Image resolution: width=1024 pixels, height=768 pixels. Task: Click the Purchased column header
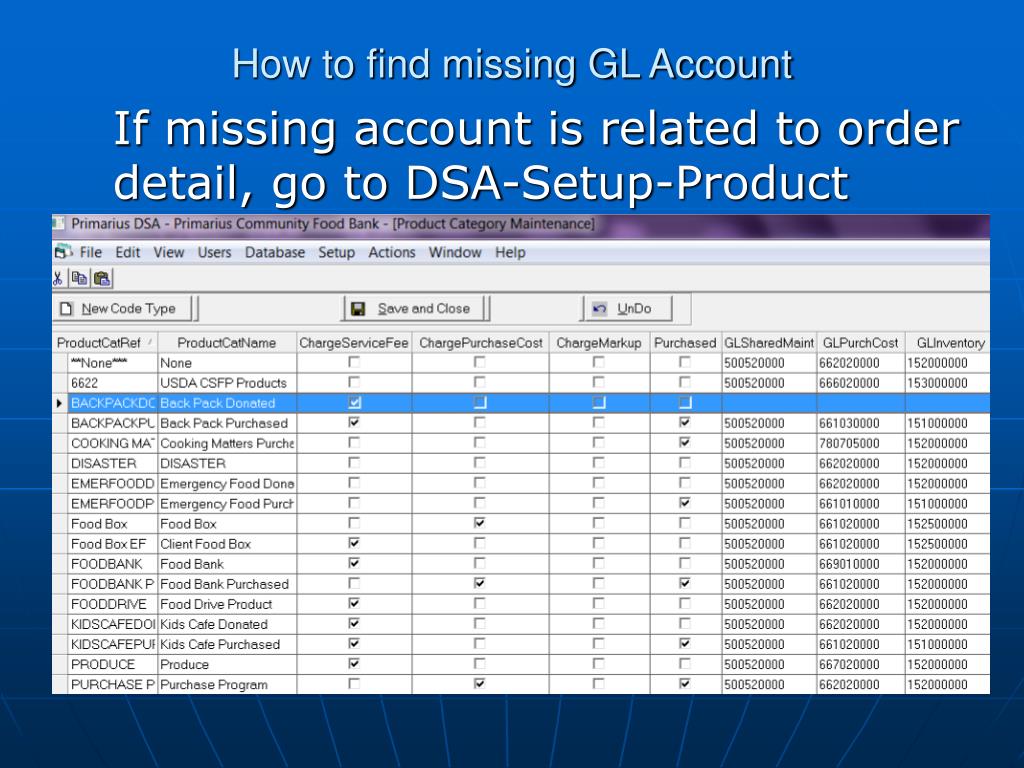point(685,343)
